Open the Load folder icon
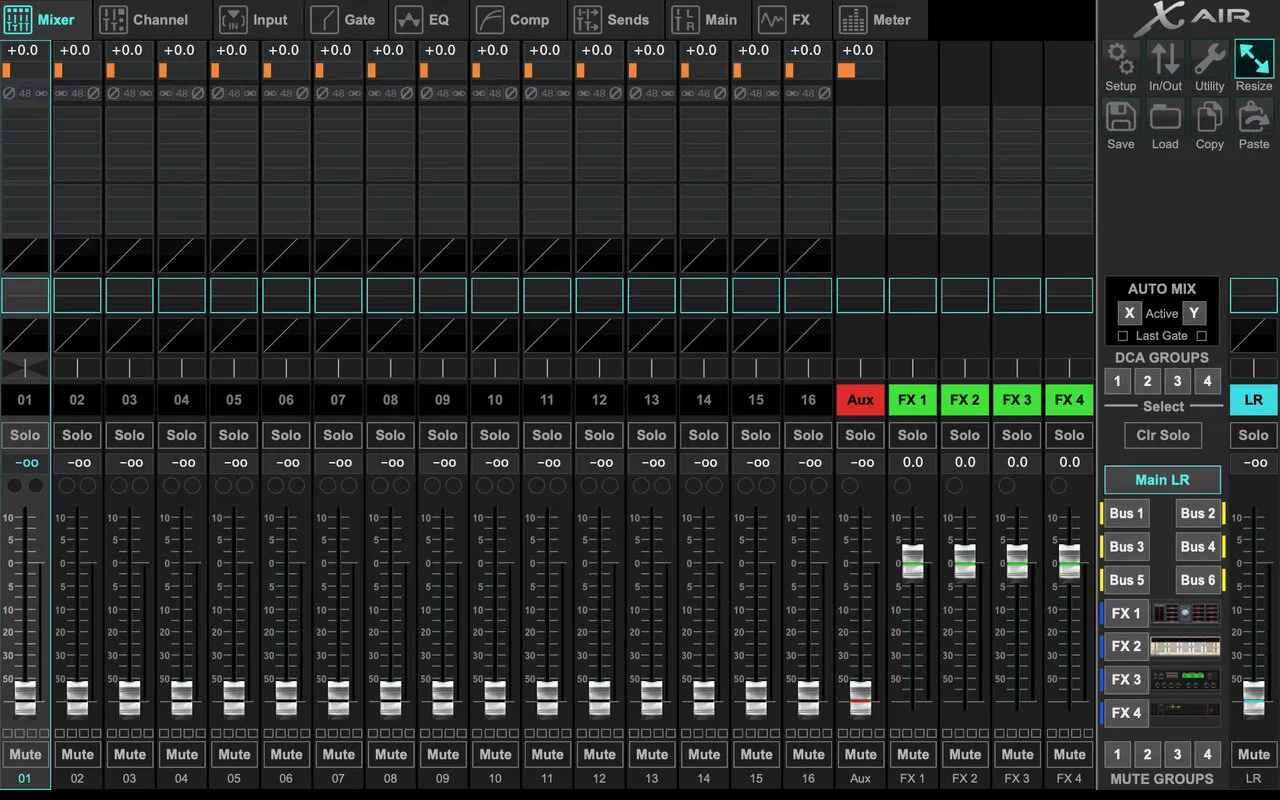Viewport: 1280px width, 800px height. (x=1165, y=116)
